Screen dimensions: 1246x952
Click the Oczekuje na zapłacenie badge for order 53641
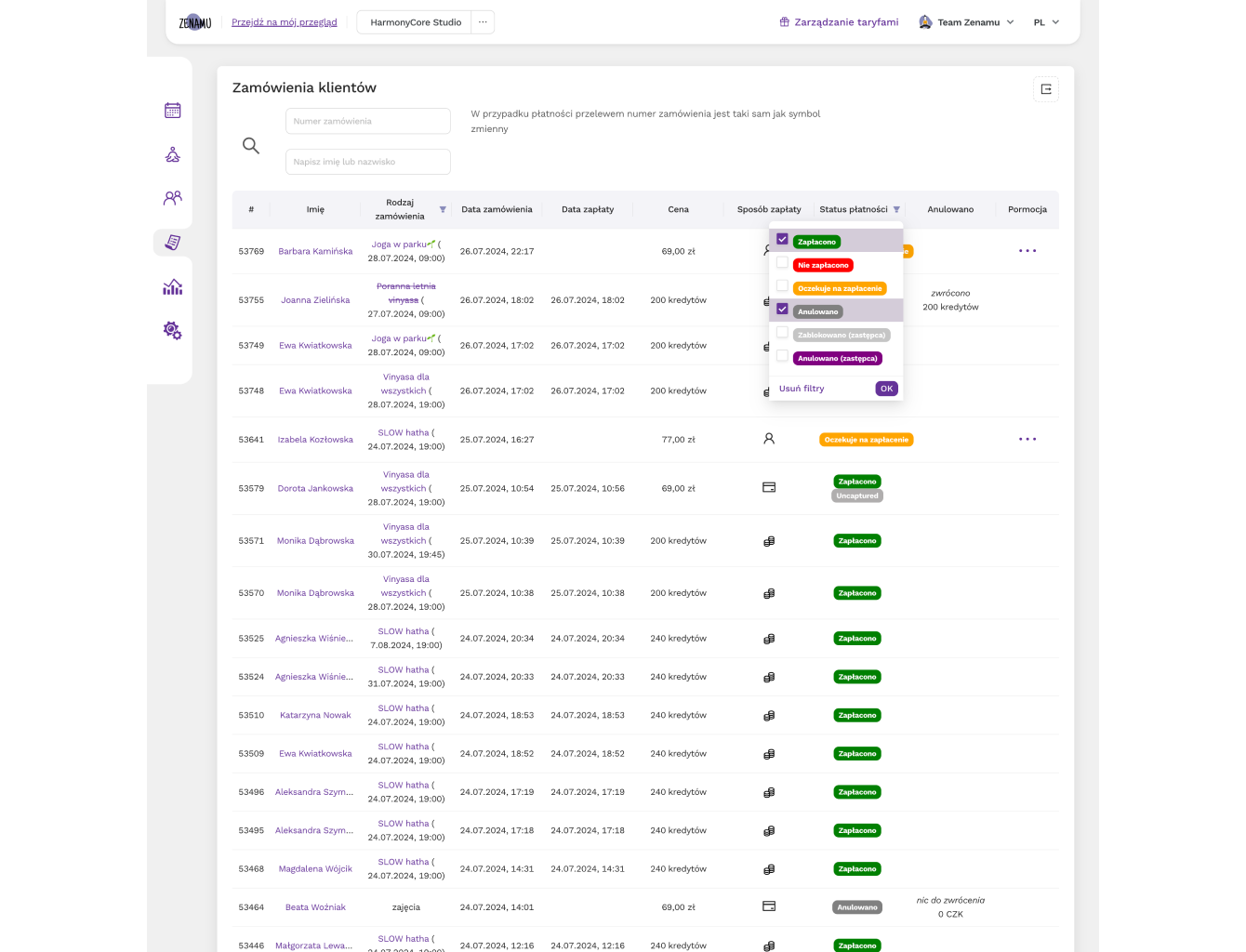tap(867, 440)
